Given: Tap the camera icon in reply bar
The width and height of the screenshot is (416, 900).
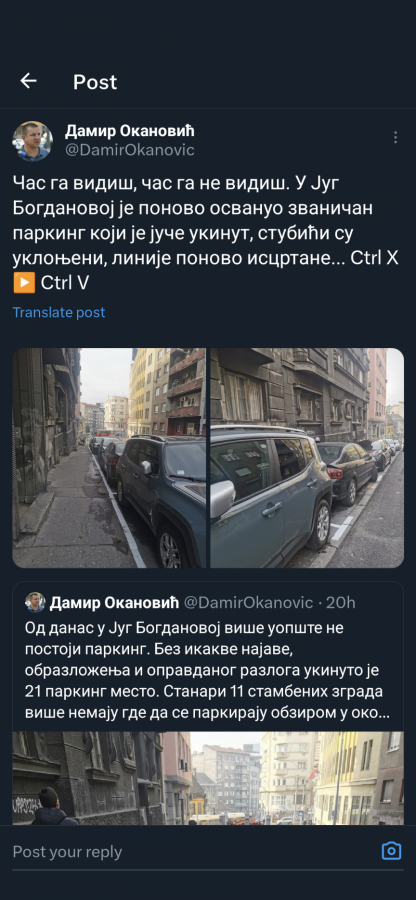Looking at the screenshot, I should 391,851.
